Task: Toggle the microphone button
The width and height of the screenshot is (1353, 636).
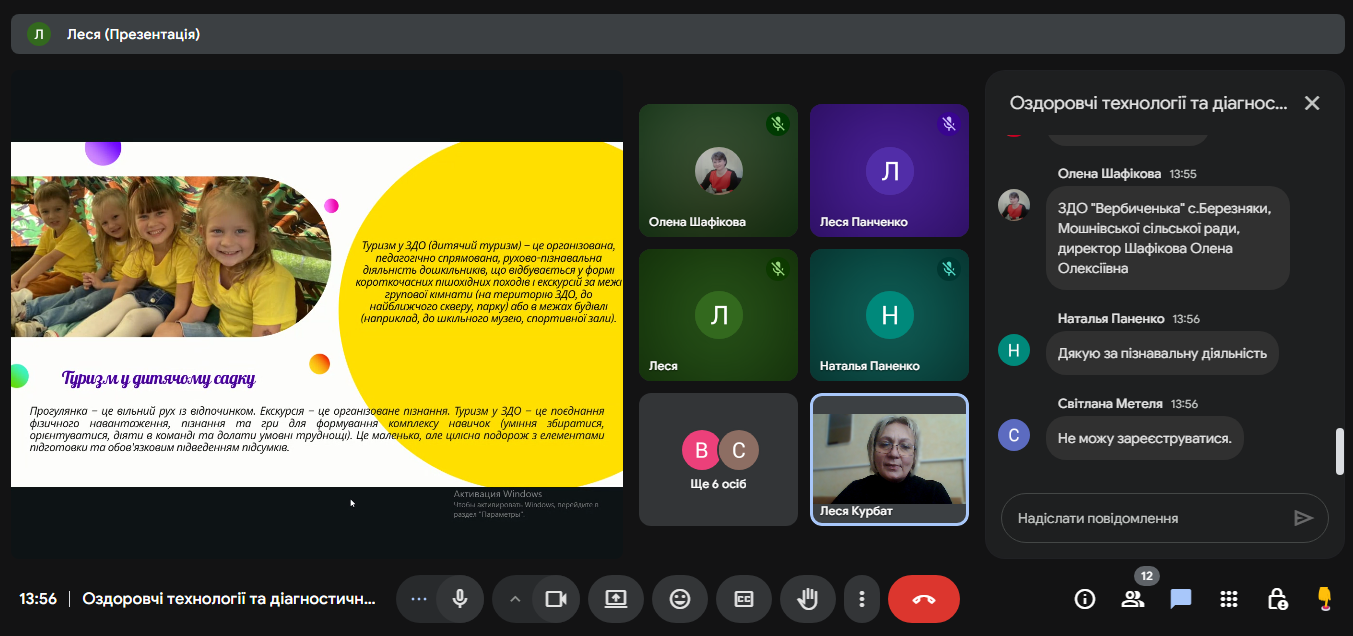Action: [x=460, y=599]
